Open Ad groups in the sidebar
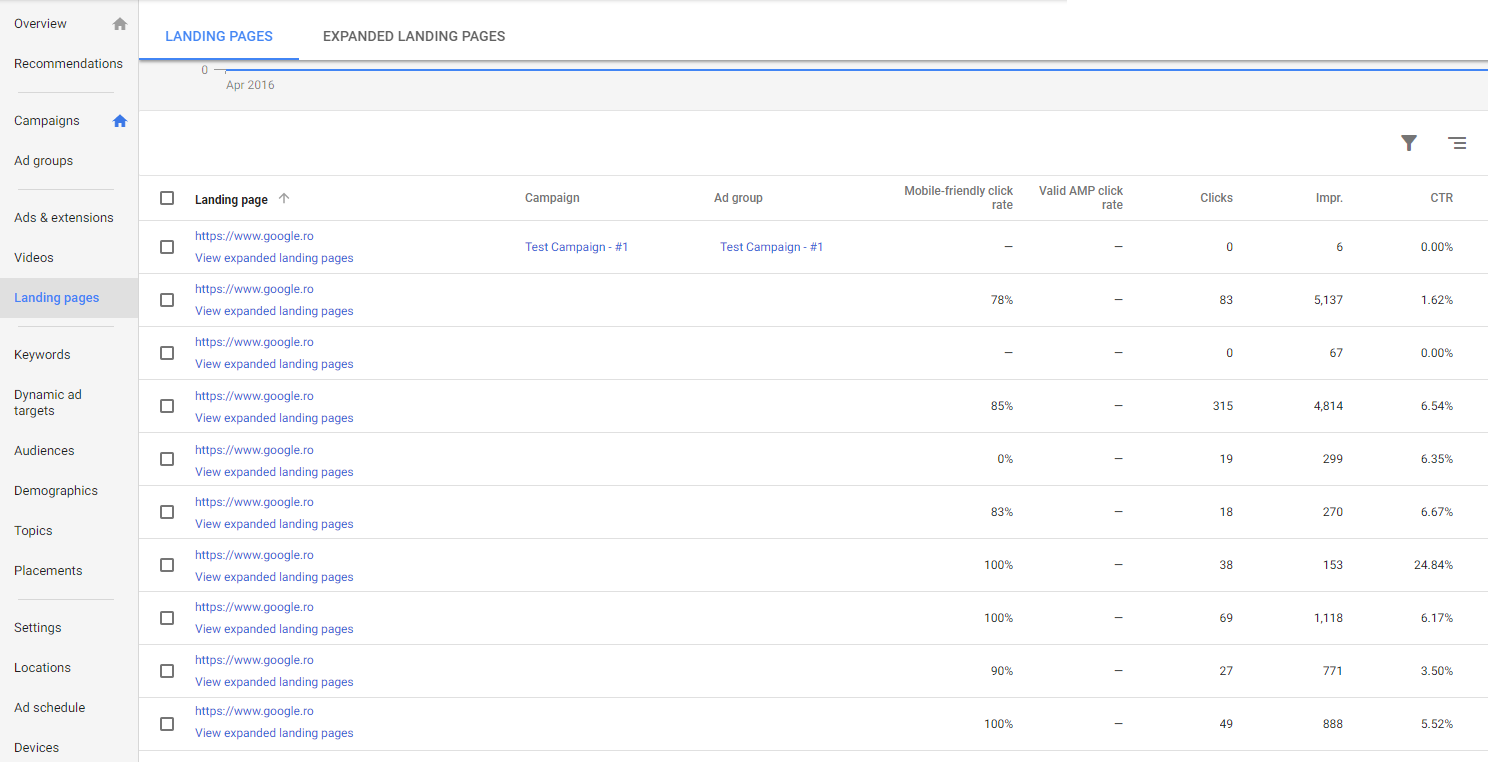The image size is (1488, 762). [43, 161]
